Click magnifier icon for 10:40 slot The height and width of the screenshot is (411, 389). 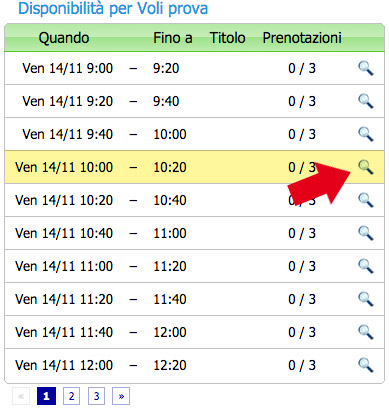coord(366,233)
